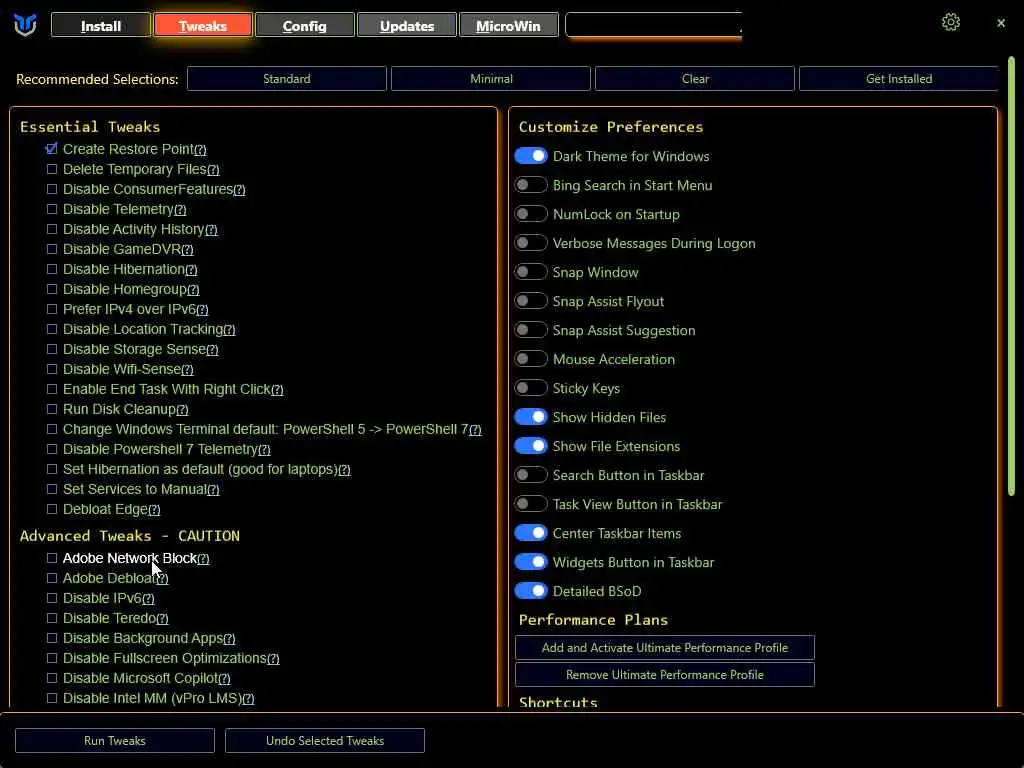Check Disable GameDVR checkbox

pos(52,249)
